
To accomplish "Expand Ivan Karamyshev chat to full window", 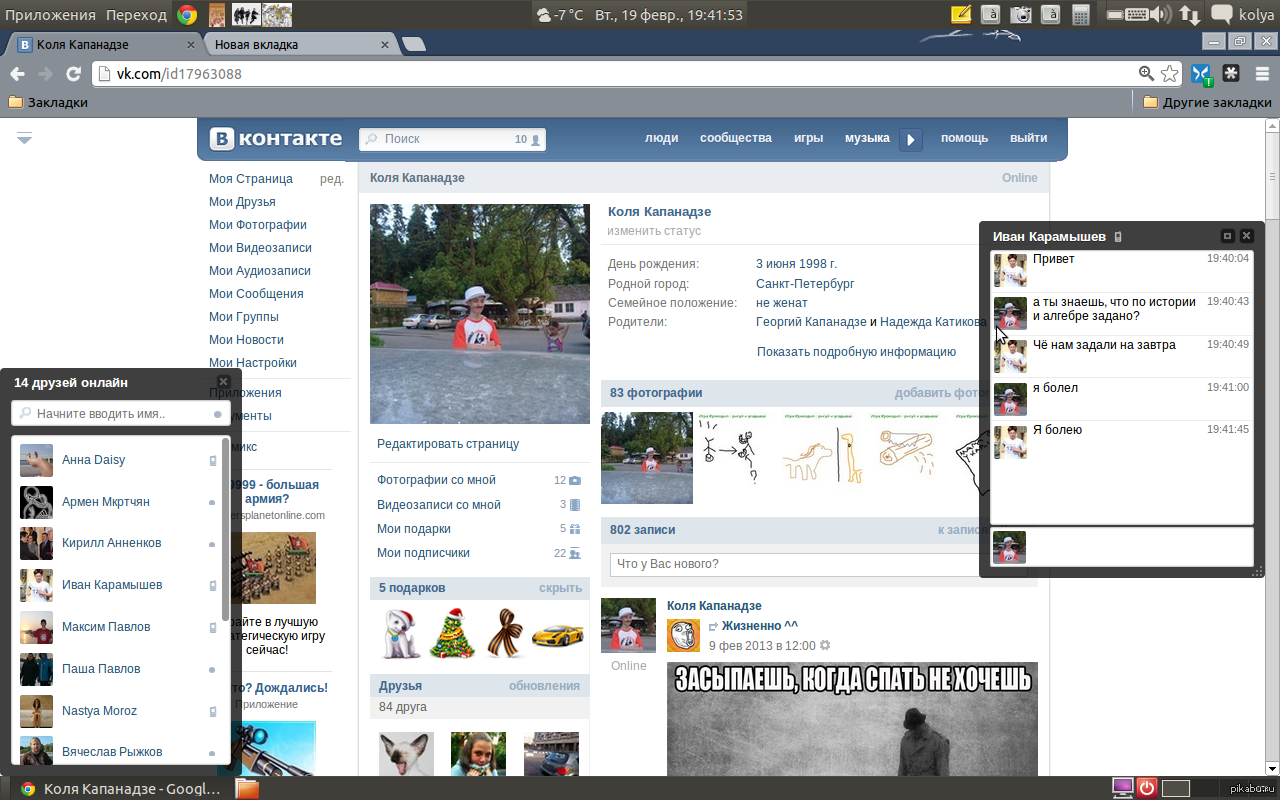I will point(1227,236).
